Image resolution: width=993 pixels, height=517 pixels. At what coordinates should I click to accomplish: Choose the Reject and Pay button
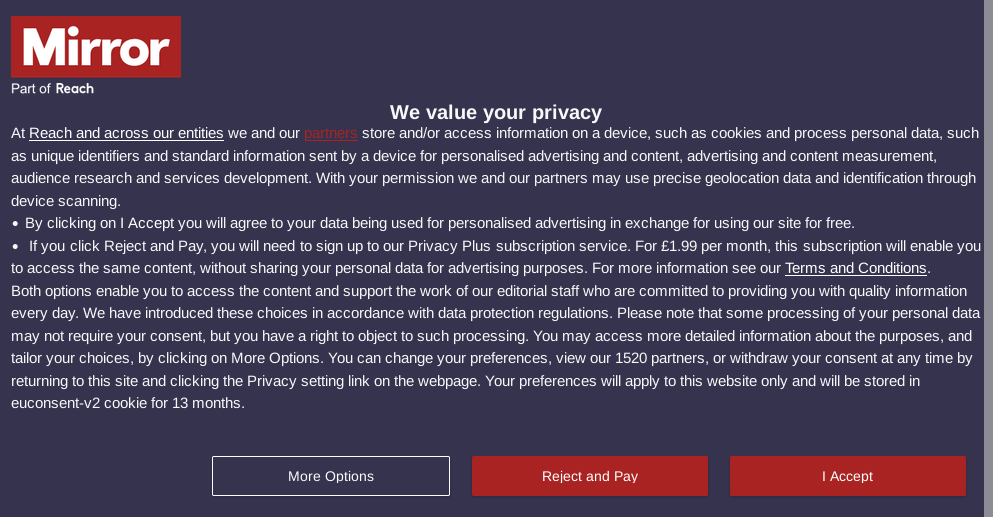coord(590,476)
